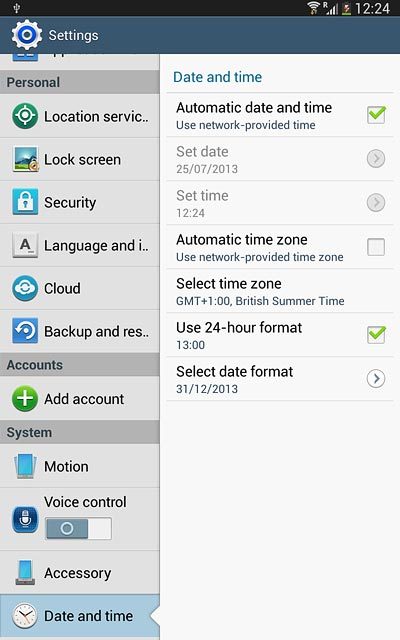Open Select time zone option
Viewport: 400px width, 640px height.
click(x=280, y=291)
